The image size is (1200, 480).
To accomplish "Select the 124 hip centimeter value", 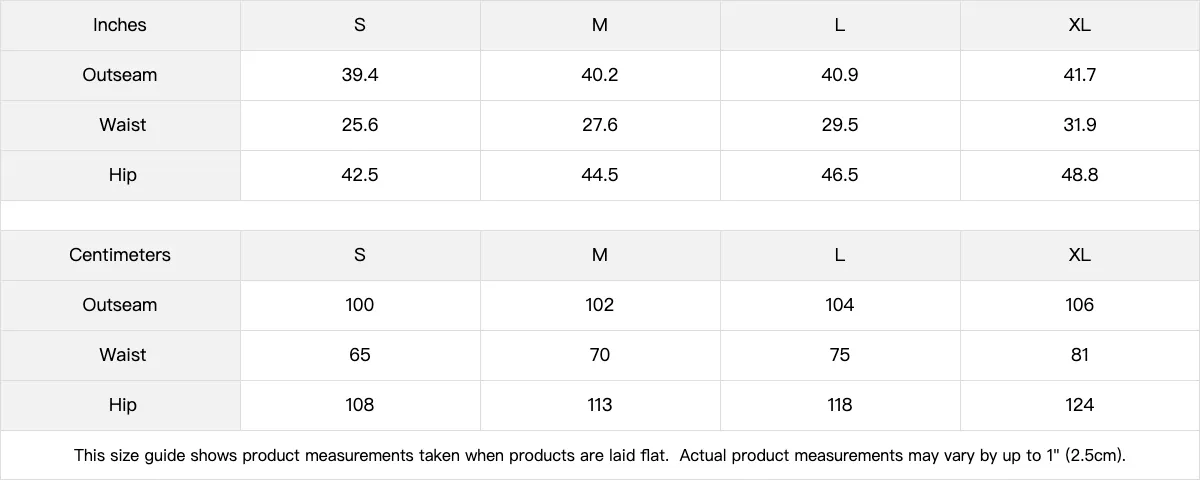I will pos(1079,405).
